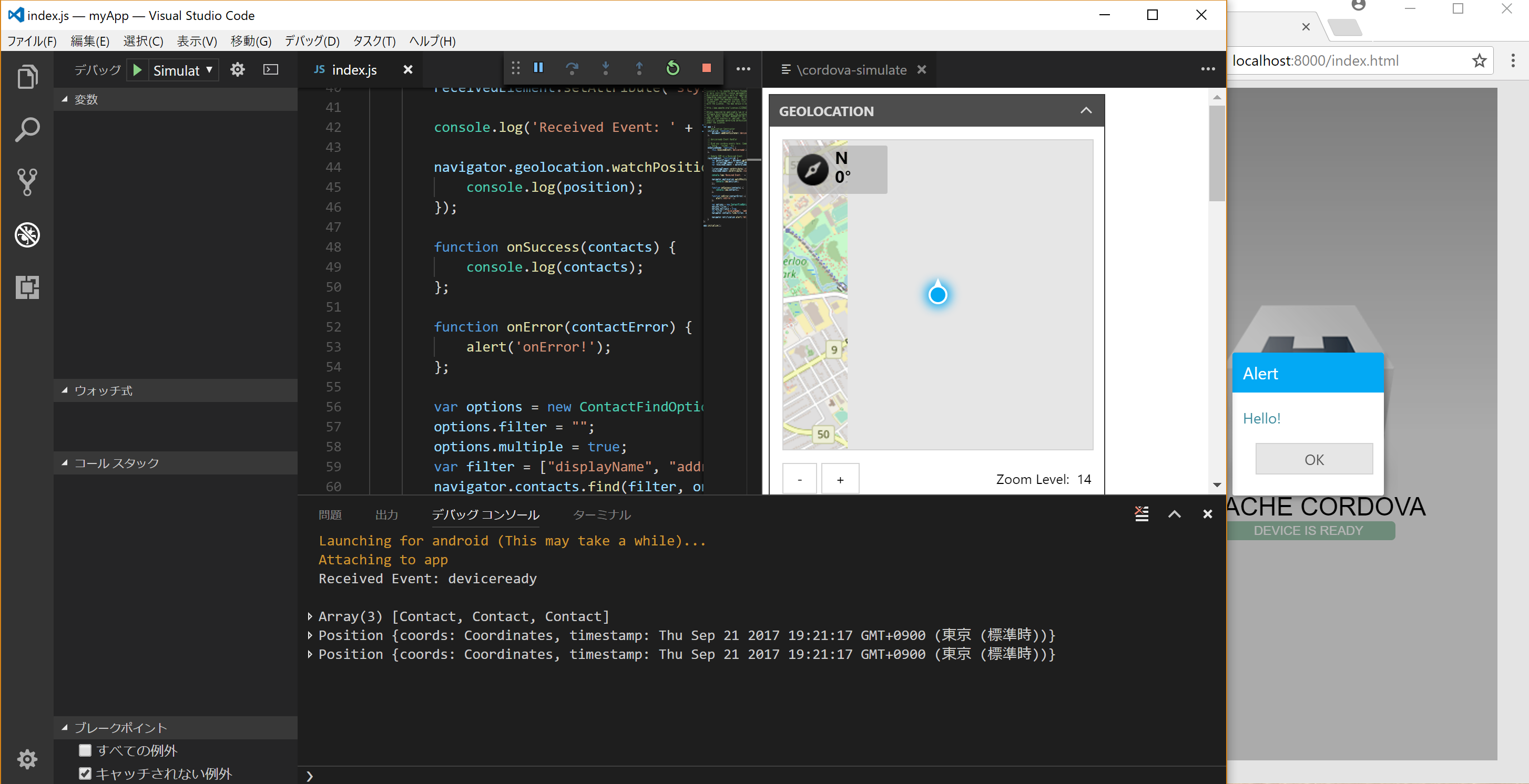Expand the second Position console entry
This screenshot has height=784, width=1529.
click(x=310, y=654)
